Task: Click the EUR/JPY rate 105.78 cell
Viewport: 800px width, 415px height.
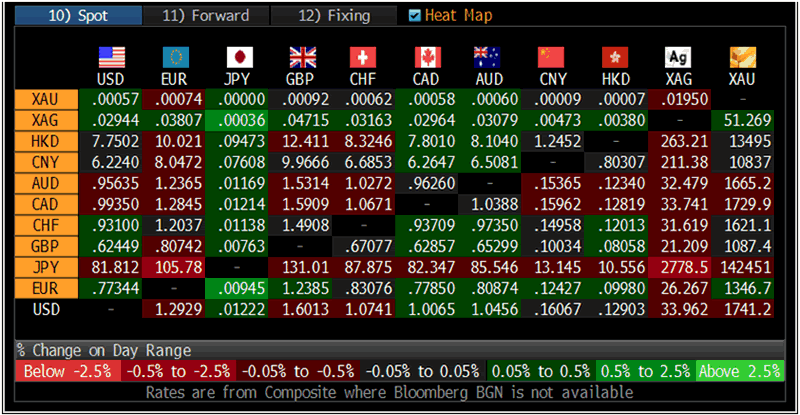Action: point(174,267)
